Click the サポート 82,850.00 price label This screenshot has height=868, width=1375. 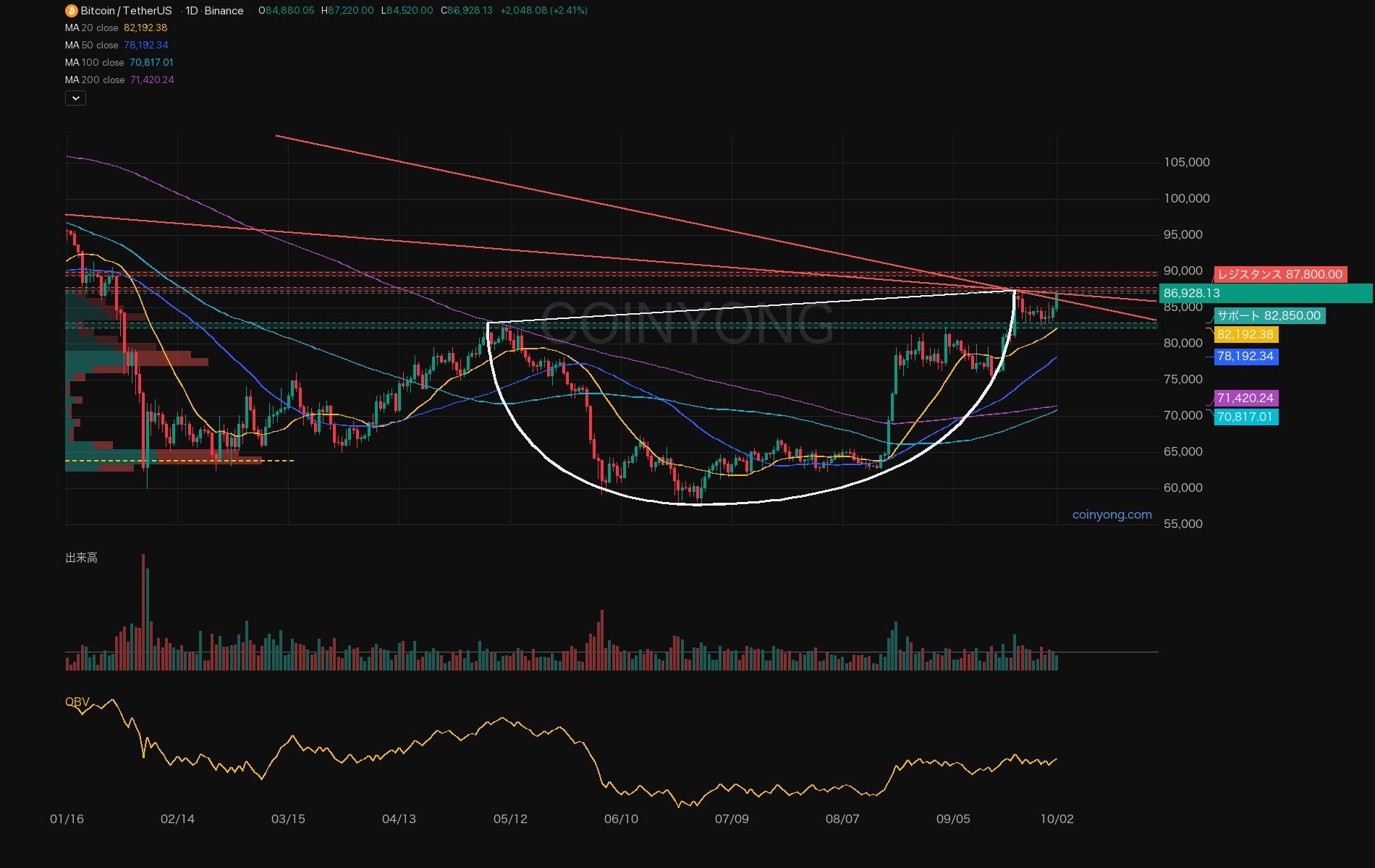tap(1269, 315)
